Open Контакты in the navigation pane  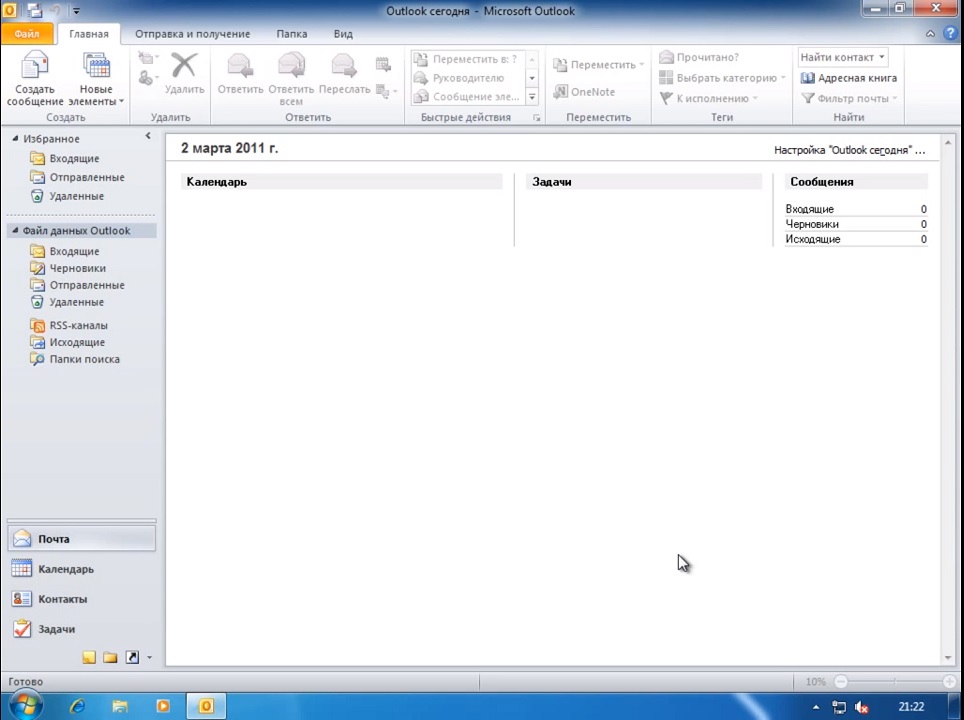(62, 599)
